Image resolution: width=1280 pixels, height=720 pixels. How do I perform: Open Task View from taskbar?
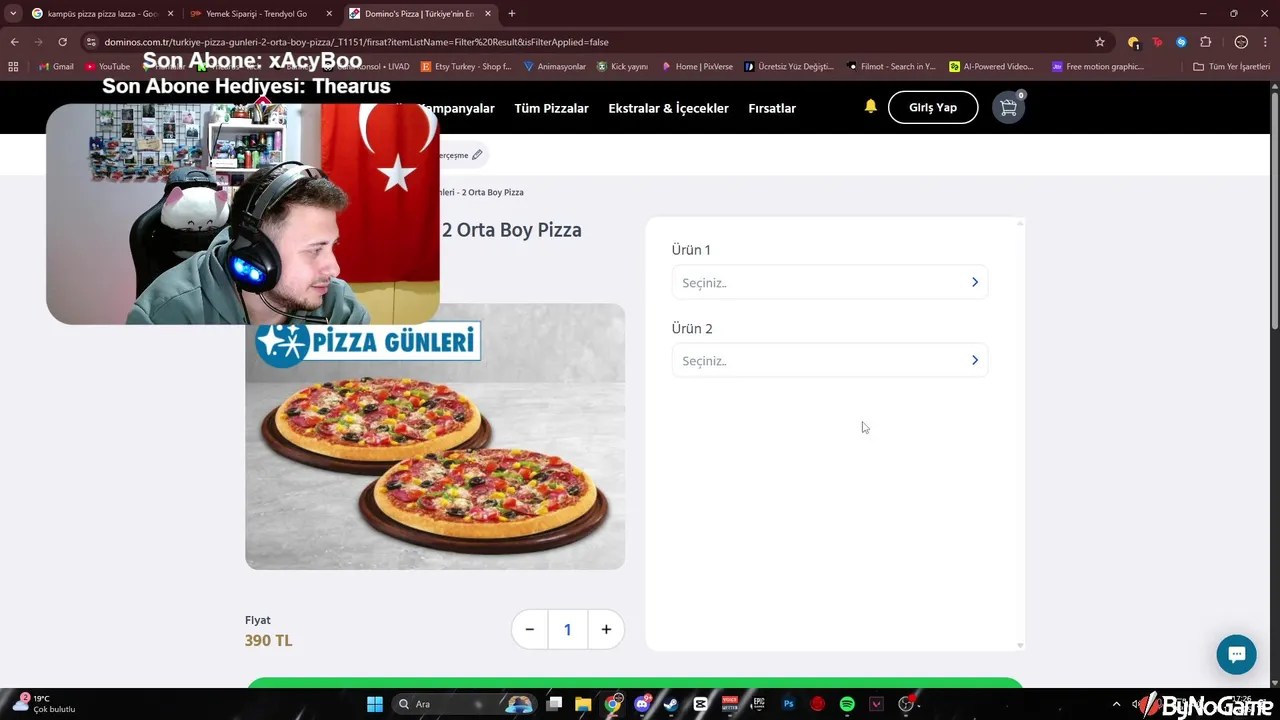point(555,704)
